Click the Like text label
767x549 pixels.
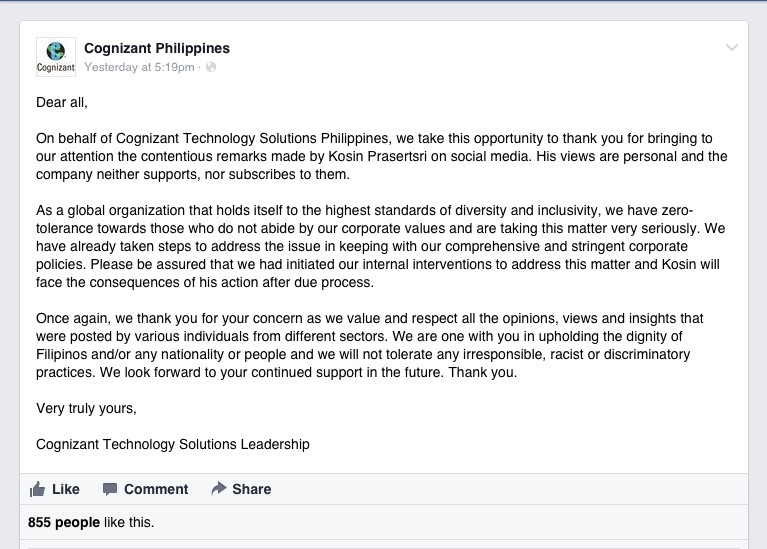point(66,489)
